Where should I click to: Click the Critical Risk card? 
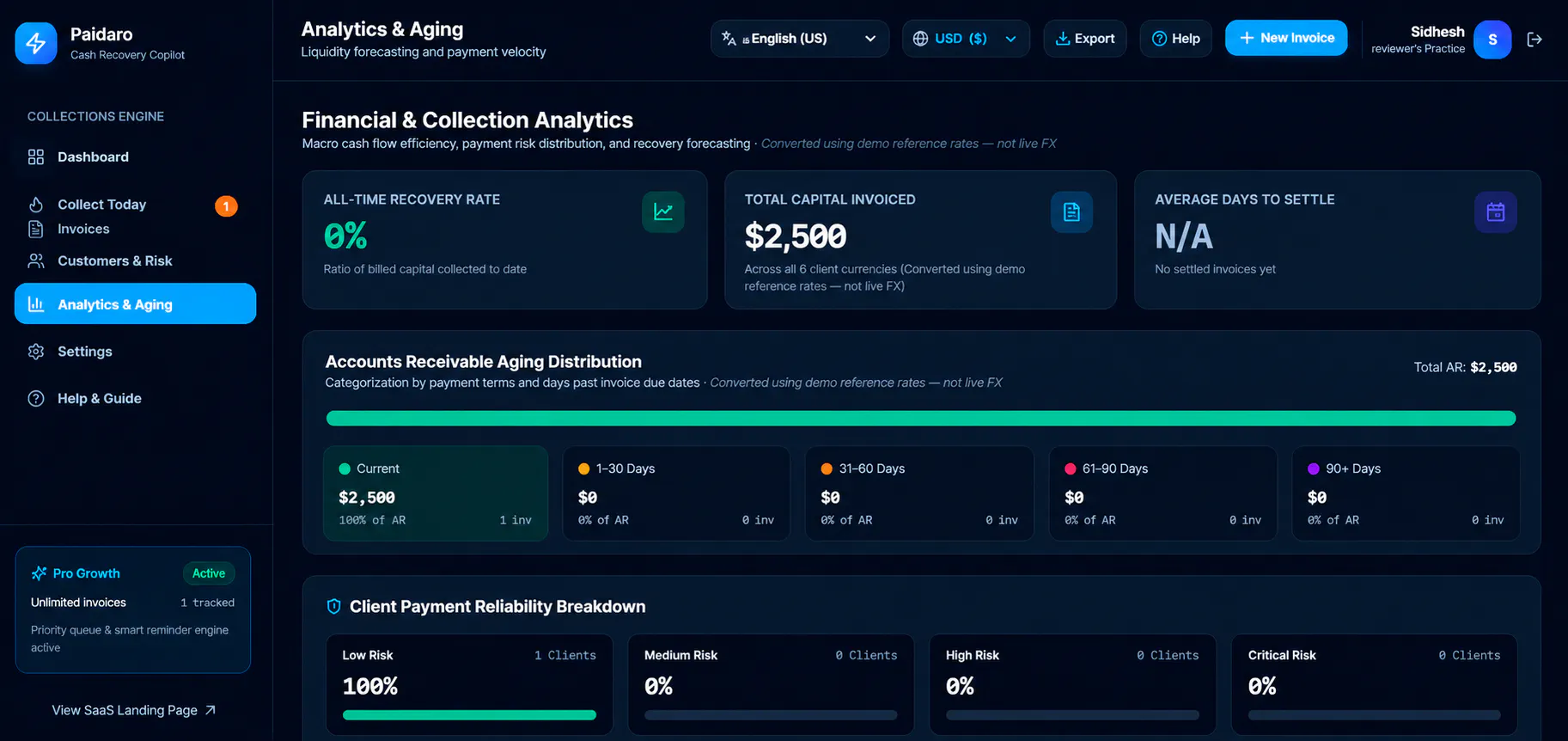(1374, 684)
